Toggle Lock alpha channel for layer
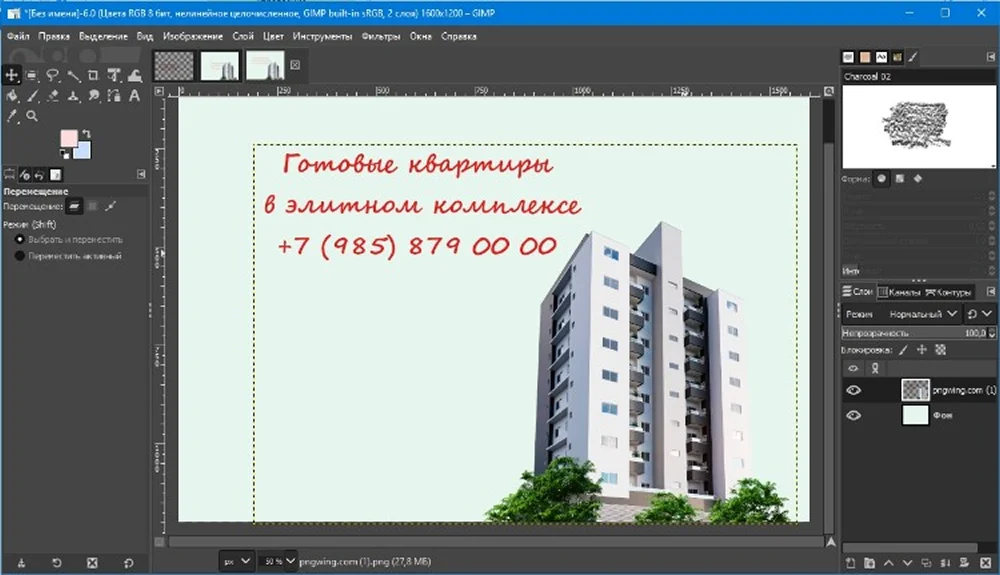This screenshot has height=575, width=1000. [940, 350]
